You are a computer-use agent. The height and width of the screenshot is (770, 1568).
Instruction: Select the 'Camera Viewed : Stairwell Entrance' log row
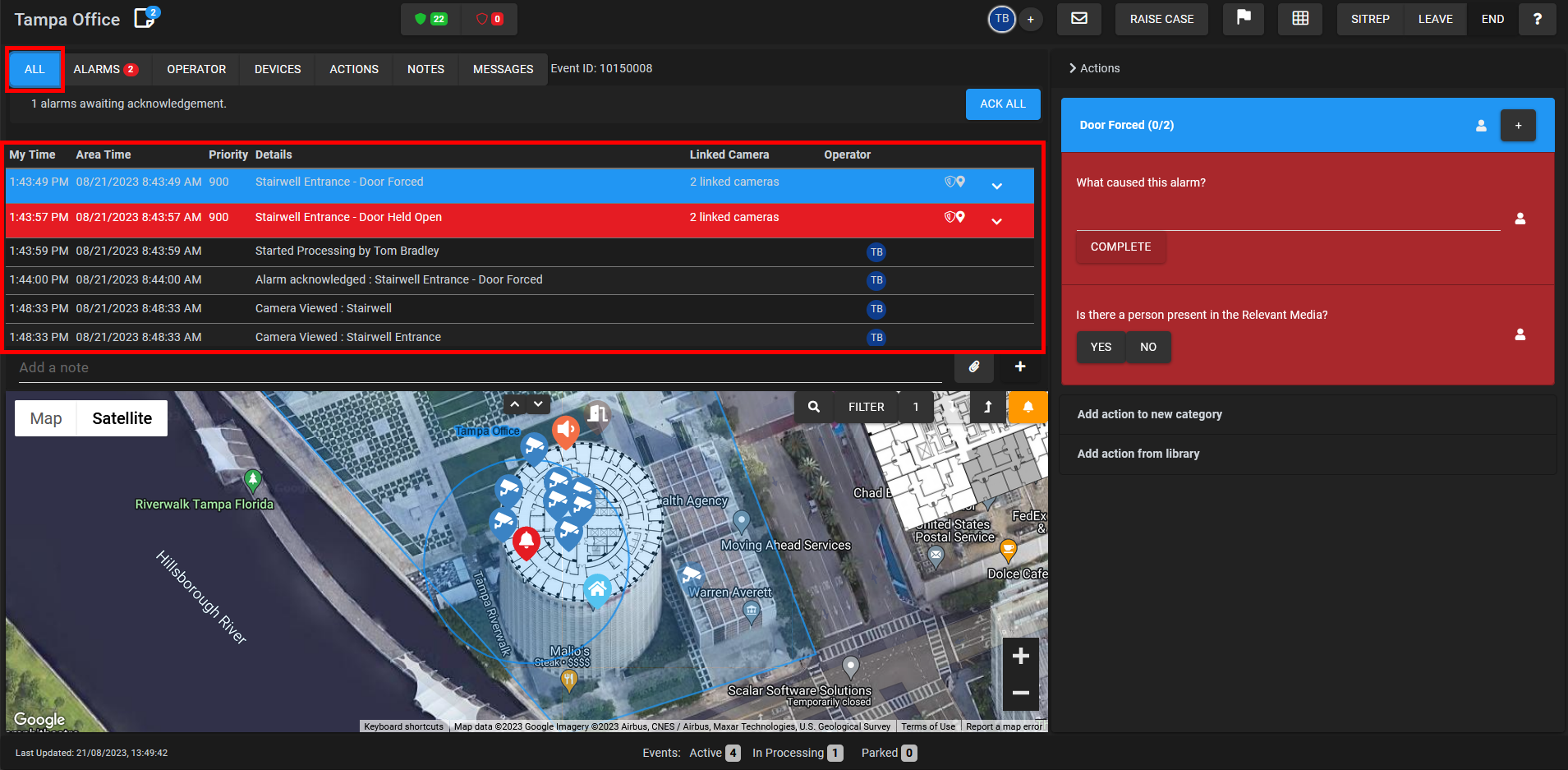[x=520, y=337]
